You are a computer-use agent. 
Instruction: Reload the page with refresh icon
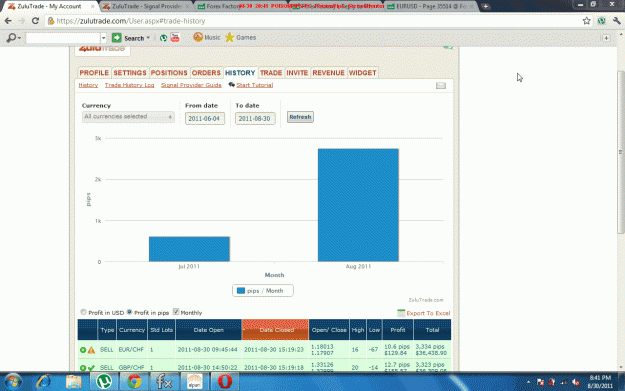(x=35, y=21)
